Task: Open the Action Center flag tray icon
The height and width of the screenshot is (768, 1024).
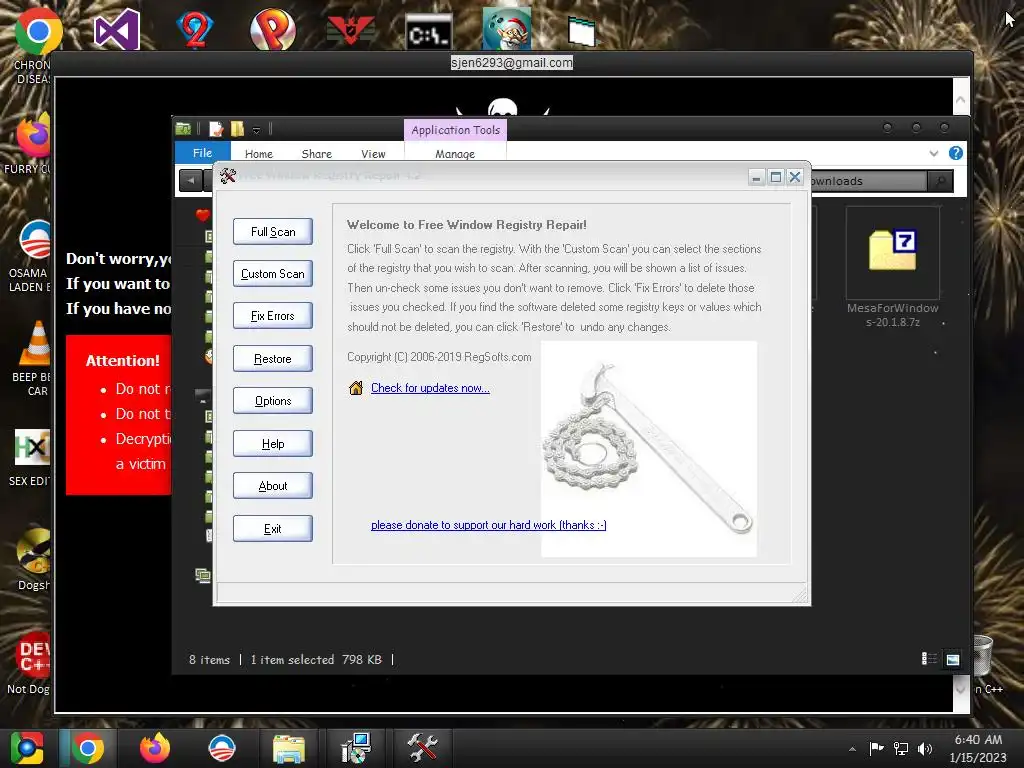Action: point(876,748)
